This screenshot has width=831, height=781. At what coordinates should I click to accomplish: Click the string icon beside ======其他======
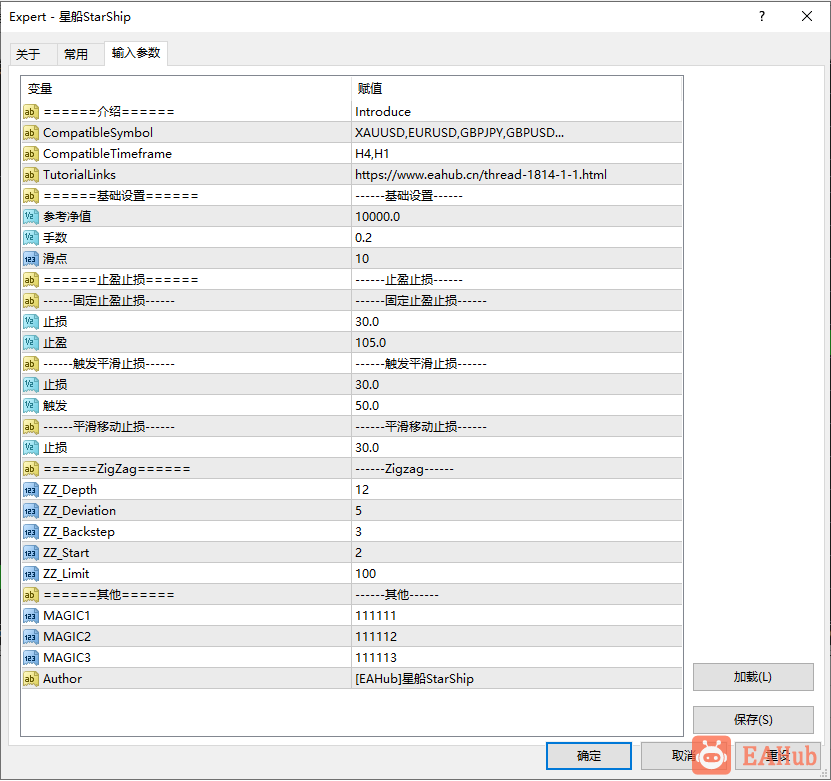point(31,595)
